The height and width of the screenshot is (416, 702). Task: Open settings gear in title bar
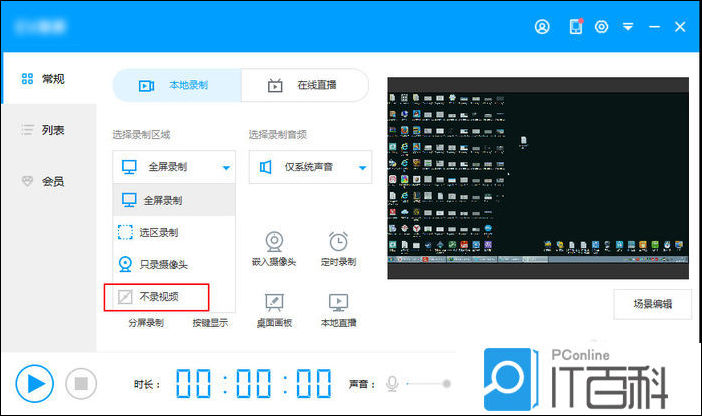pos(601,27)
